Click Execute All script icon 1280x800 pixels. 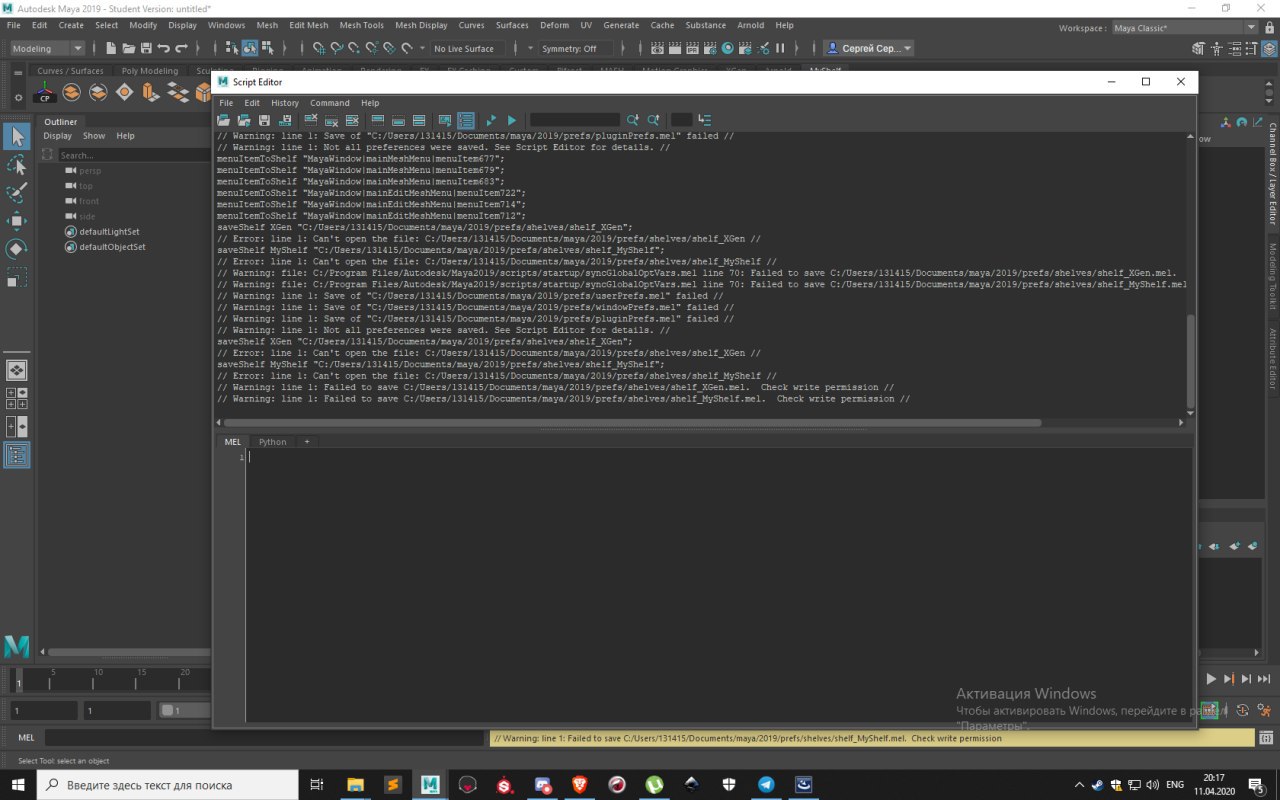pyautogui.click(x=491, y=120)
